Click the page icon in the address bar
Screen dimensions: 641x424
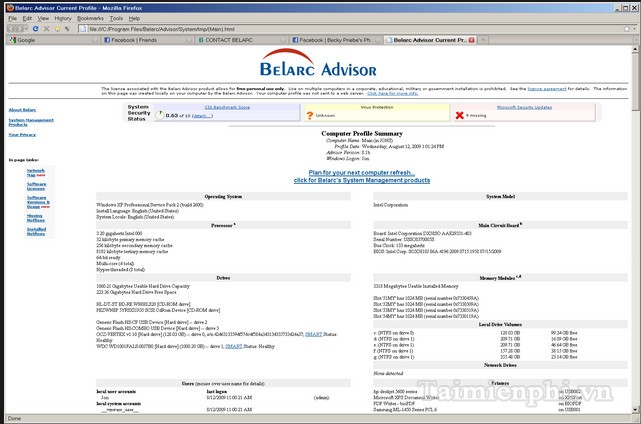83,29
